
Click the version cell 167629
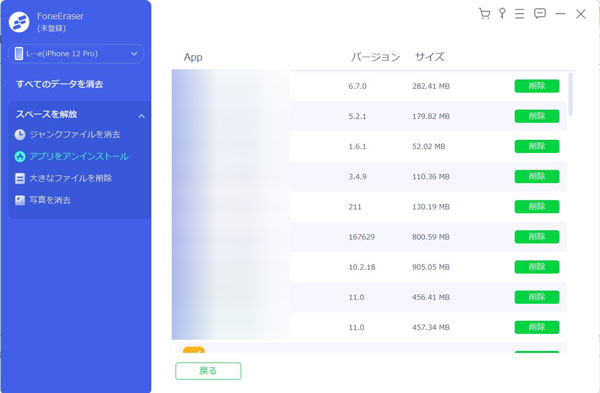[362, 237]
